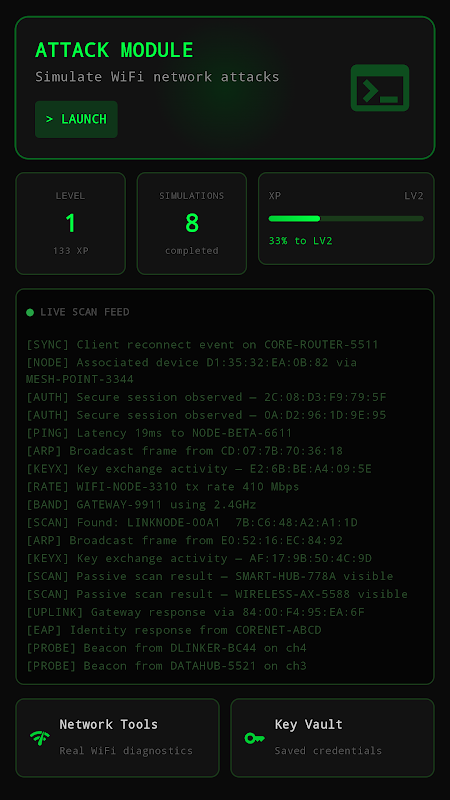Select the UPLINK gateway response line
The height and width of the screenshot is (800, 450).
(x=195, y=612)
